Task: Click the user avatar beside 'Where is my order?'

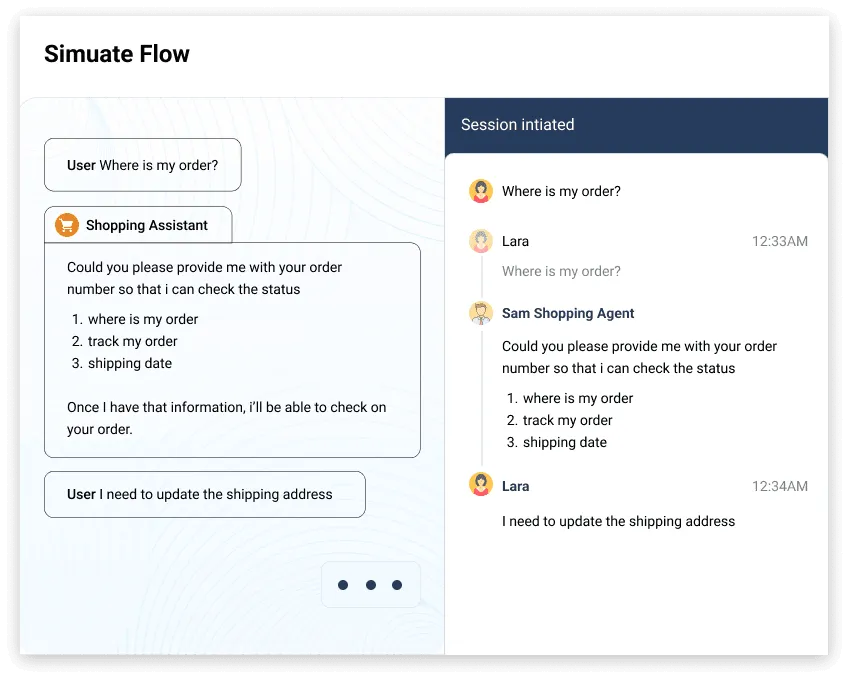Action: click(481, 190)
